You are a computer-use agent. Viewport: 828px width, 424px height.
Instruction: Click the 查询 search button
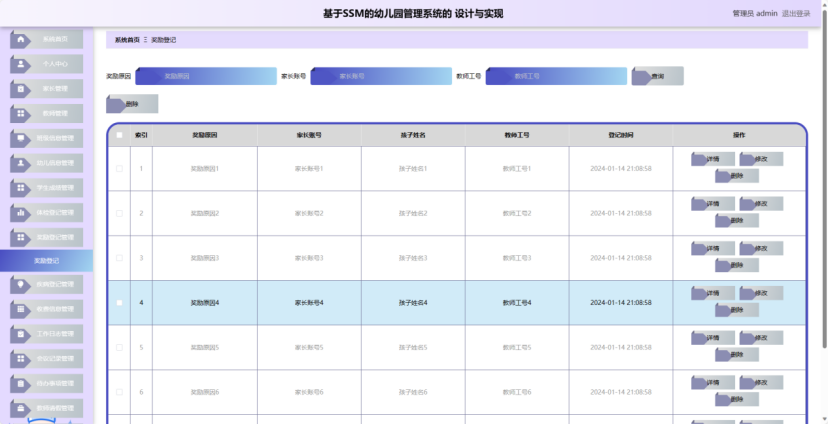click(x=657, y=76)
